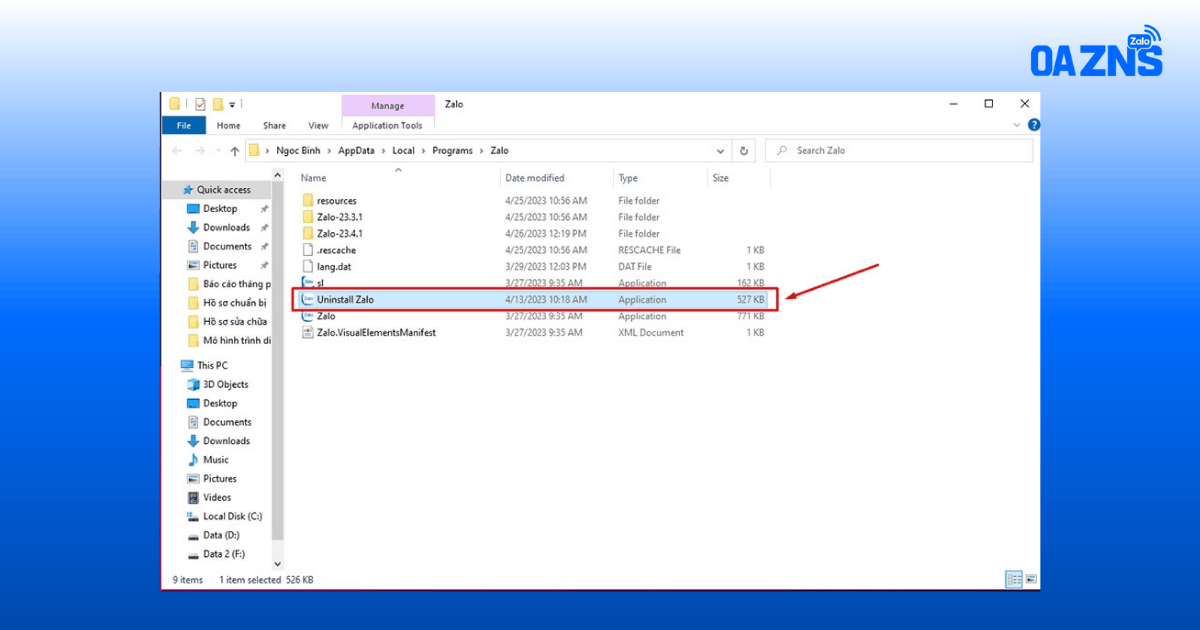Click the sl application file icon
The image size is (1200, 630).
coord(308,283)
